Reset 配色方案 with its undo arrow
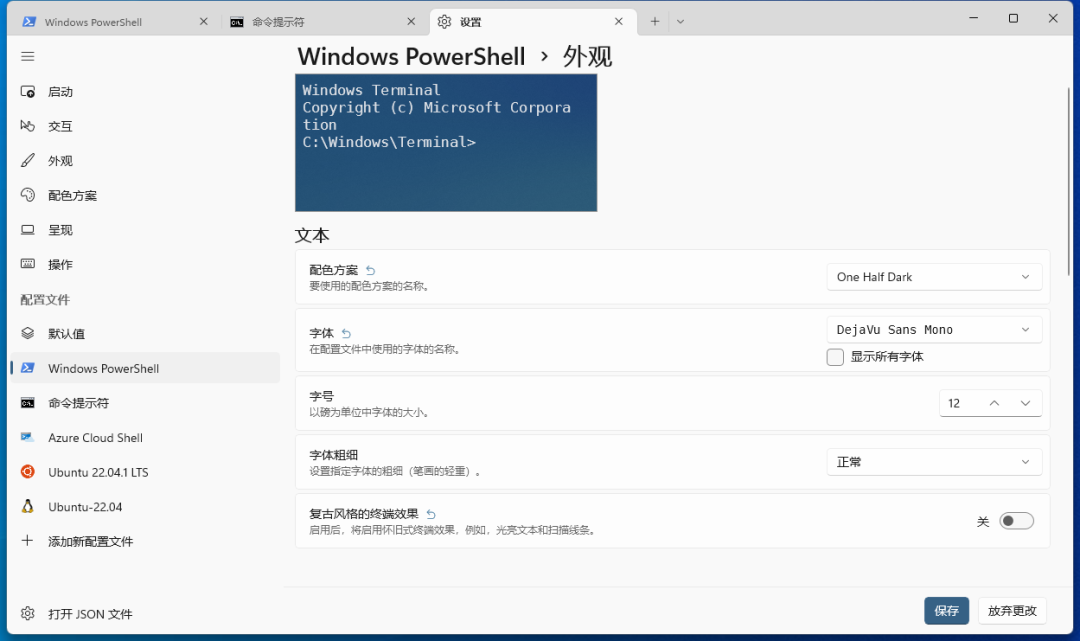This screenshot has width=1080, height=641. 371,270
